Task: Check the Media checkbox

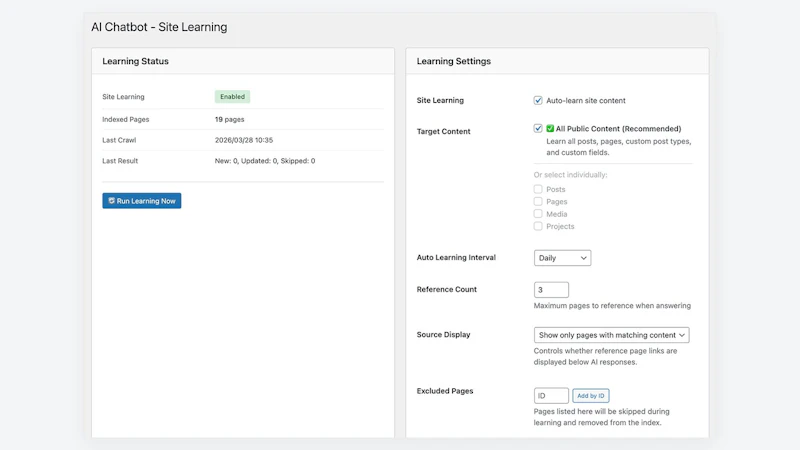Action: tap(538, 214)
